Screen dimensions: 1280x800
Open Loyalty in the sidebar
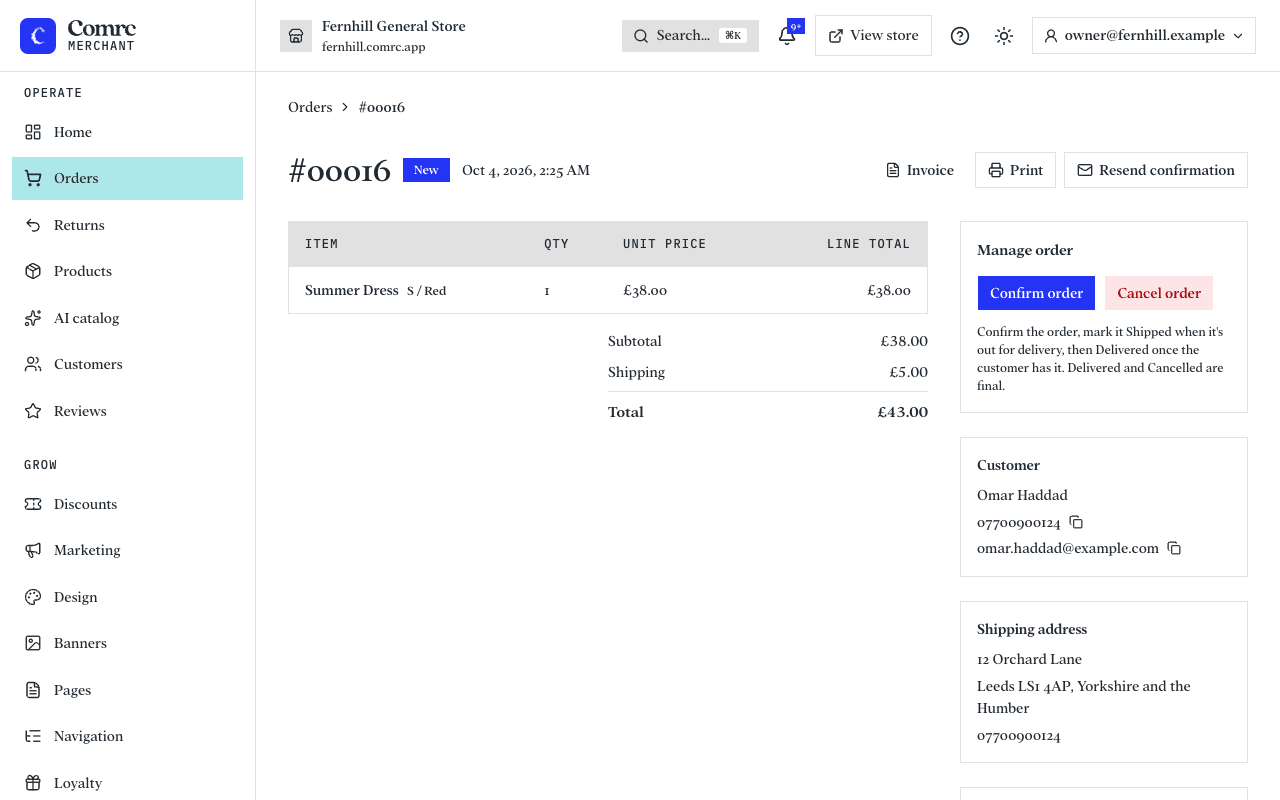[x=127, y=783]
